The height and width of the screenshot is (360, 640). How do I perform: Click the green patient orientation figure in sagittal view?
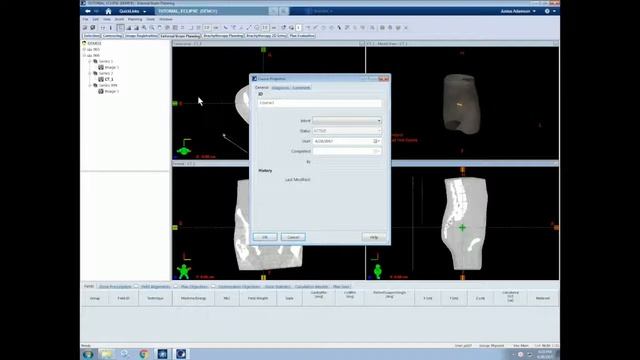pyautogui.click(x=378, y=271)
